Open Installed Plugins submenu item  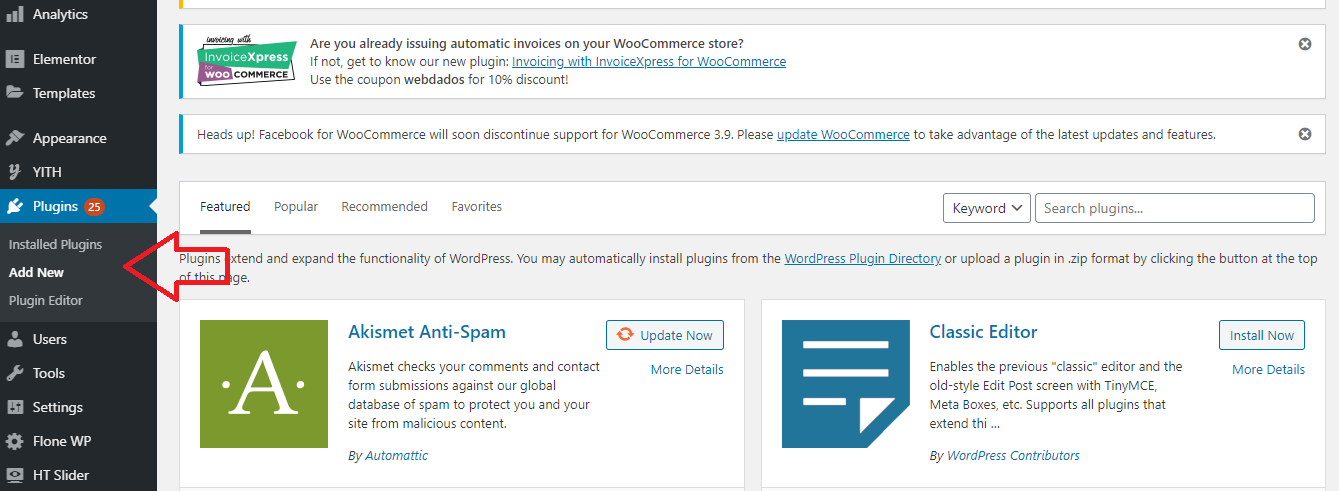pyautogui.click(x=55, y=244)
